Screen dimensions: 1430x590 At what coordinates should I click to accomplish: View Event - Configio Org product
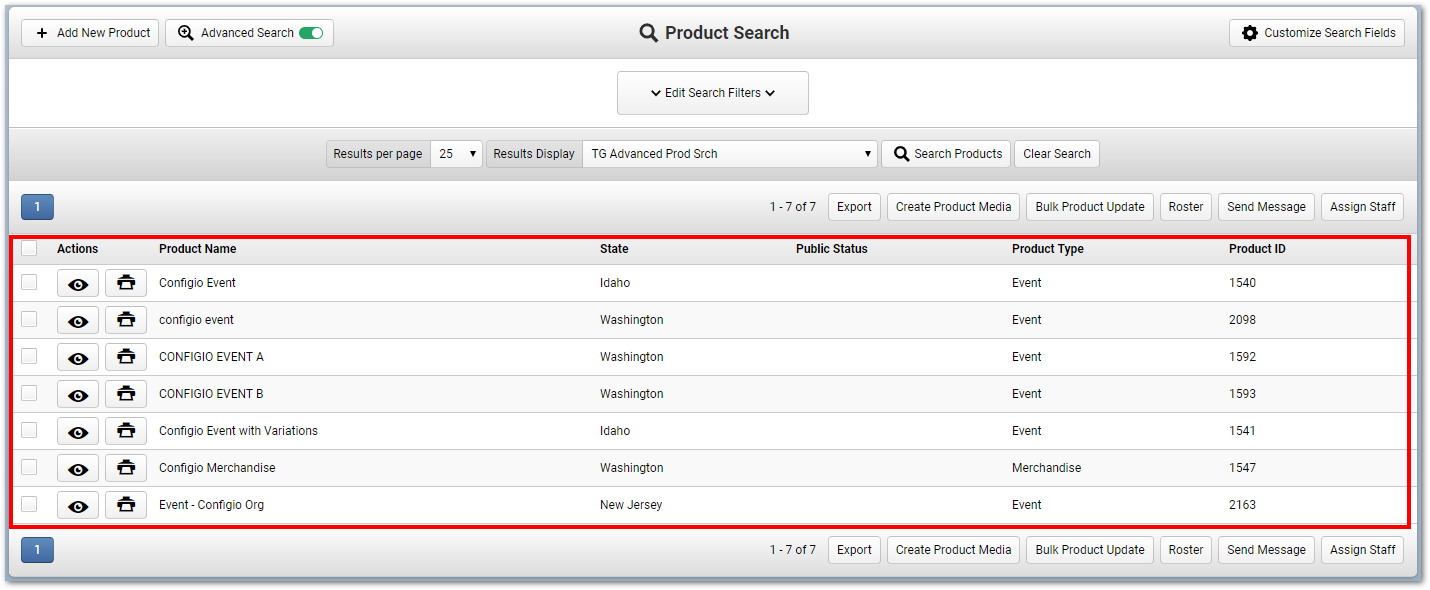pos(78,506)
